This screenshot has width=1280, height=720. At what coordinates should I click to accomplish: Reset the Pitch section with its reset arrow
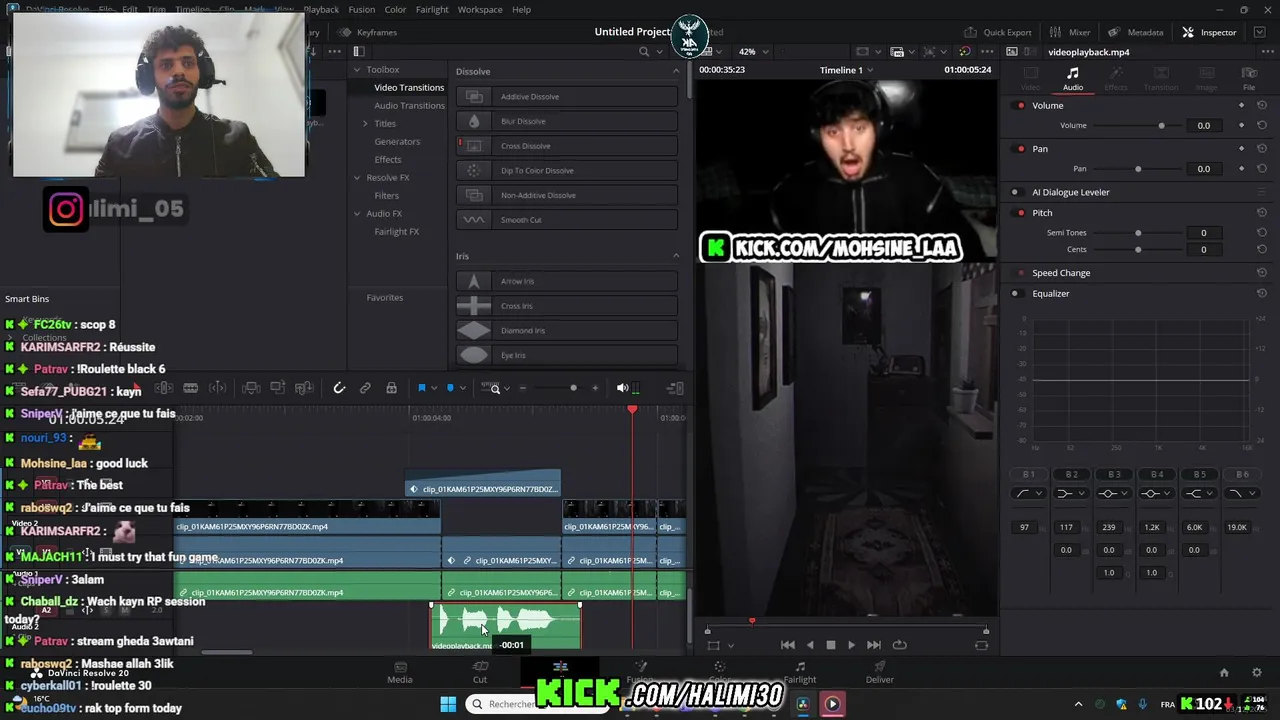(x=1262, y=213)
